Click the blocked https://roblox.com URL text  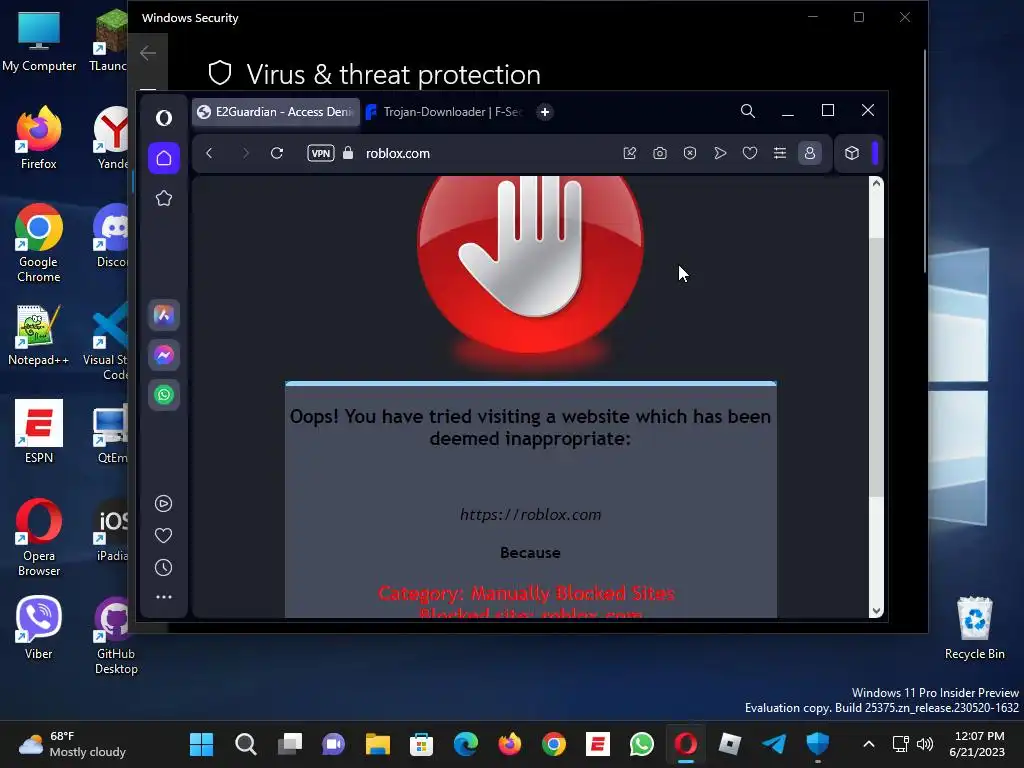click(x=530, y=515)
